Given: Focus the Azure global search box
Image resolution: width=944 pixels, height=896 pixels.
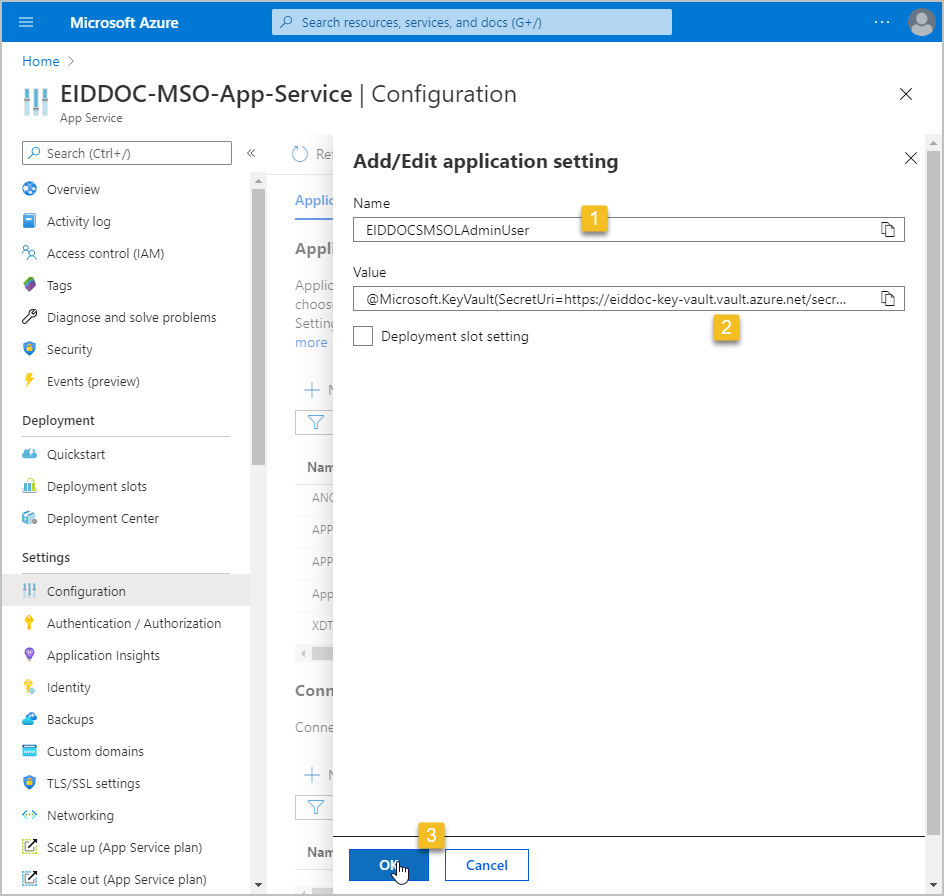Looking at the screenshot, I should coord(472,22).
